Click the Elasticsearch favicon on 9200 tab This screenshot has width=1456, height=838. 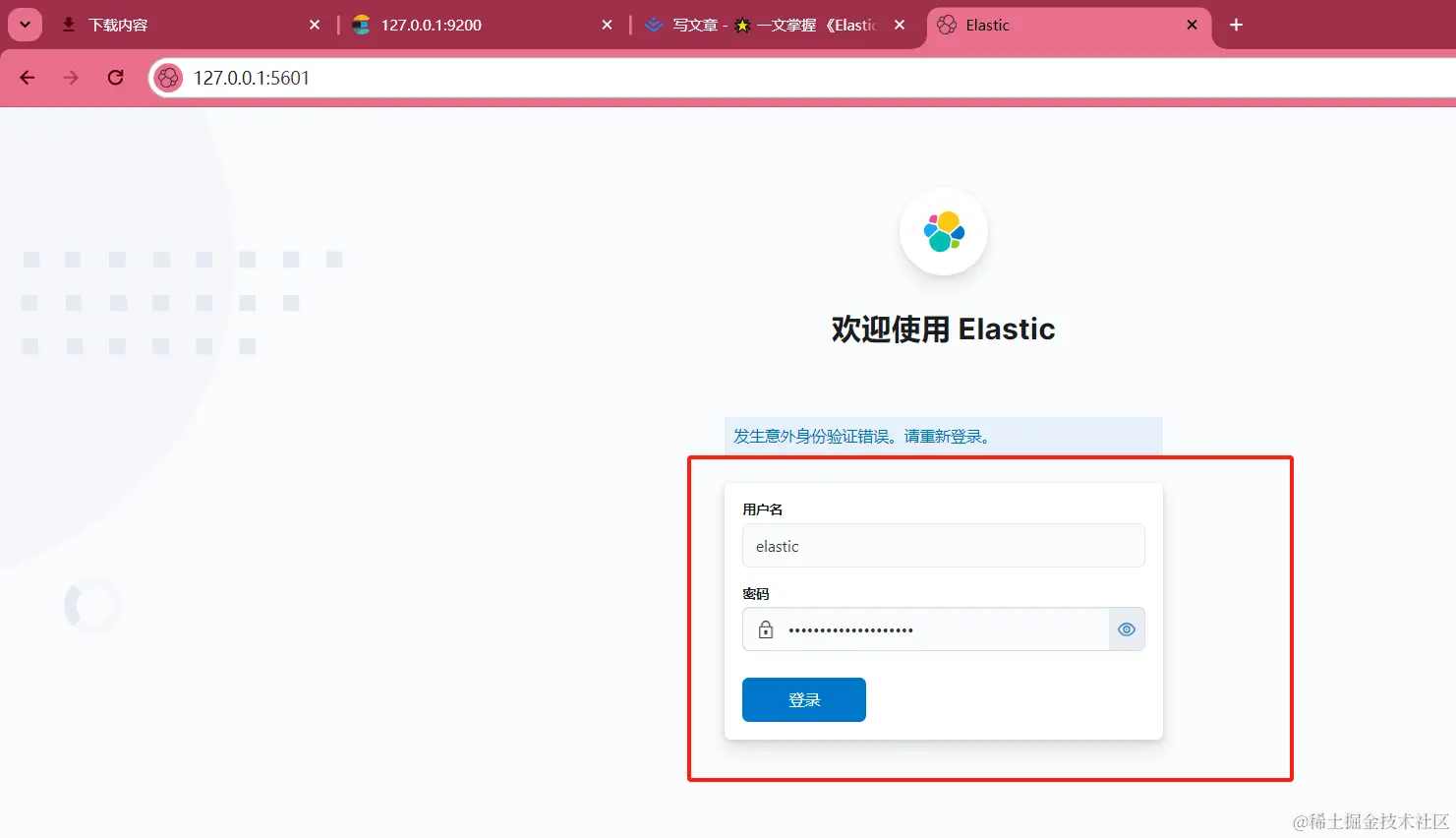tap(362, 26)
